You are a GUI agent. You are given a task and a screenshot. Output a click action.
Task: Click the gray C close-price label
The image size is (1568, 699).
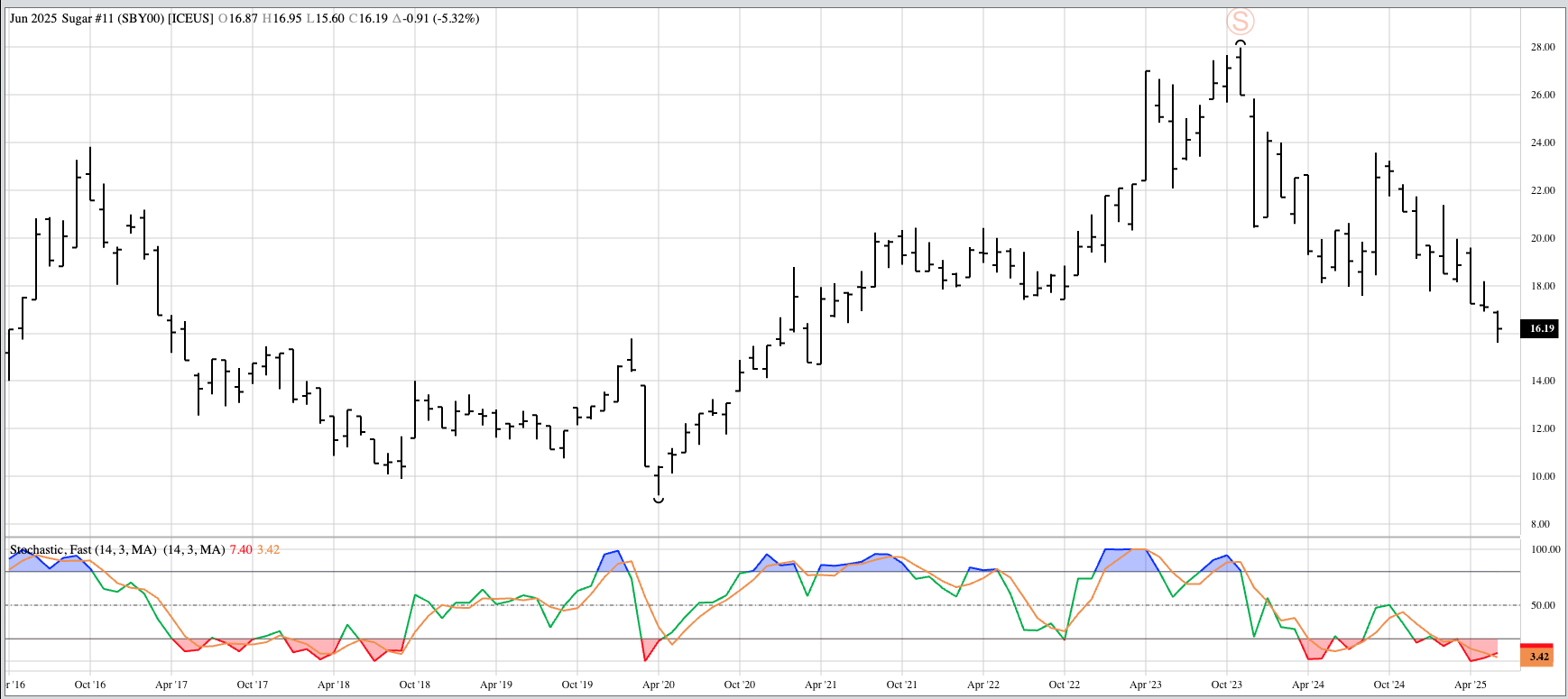tap(353, 18)
